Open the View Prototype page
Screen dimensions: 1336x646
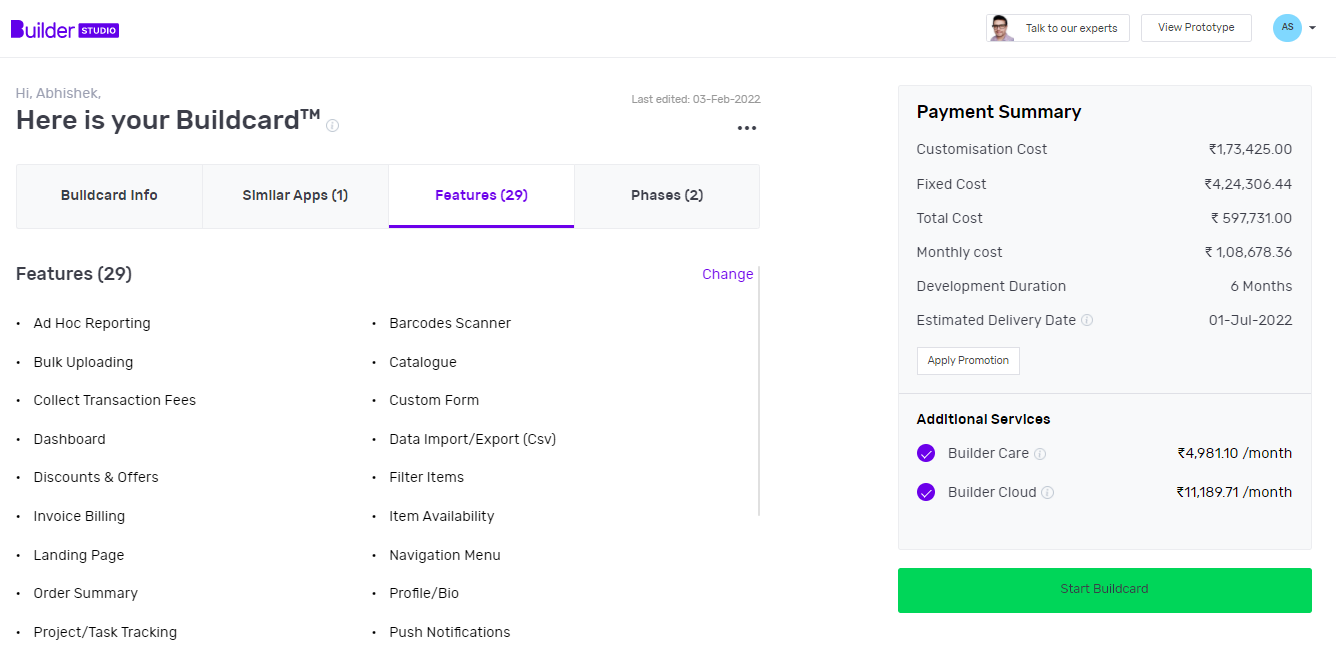coord(1196,27)
